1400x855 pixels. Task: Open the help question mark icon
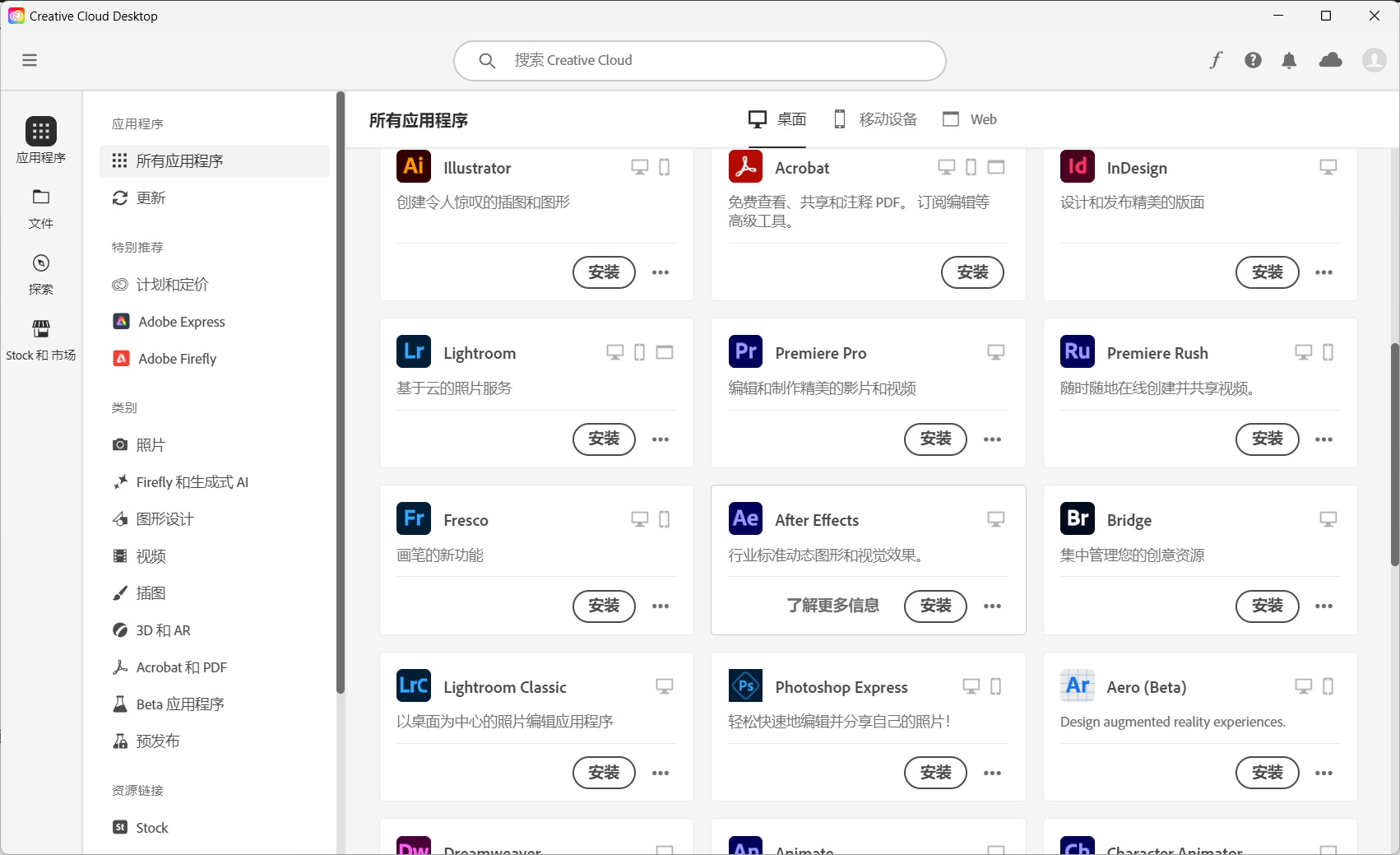point(1253,60)
